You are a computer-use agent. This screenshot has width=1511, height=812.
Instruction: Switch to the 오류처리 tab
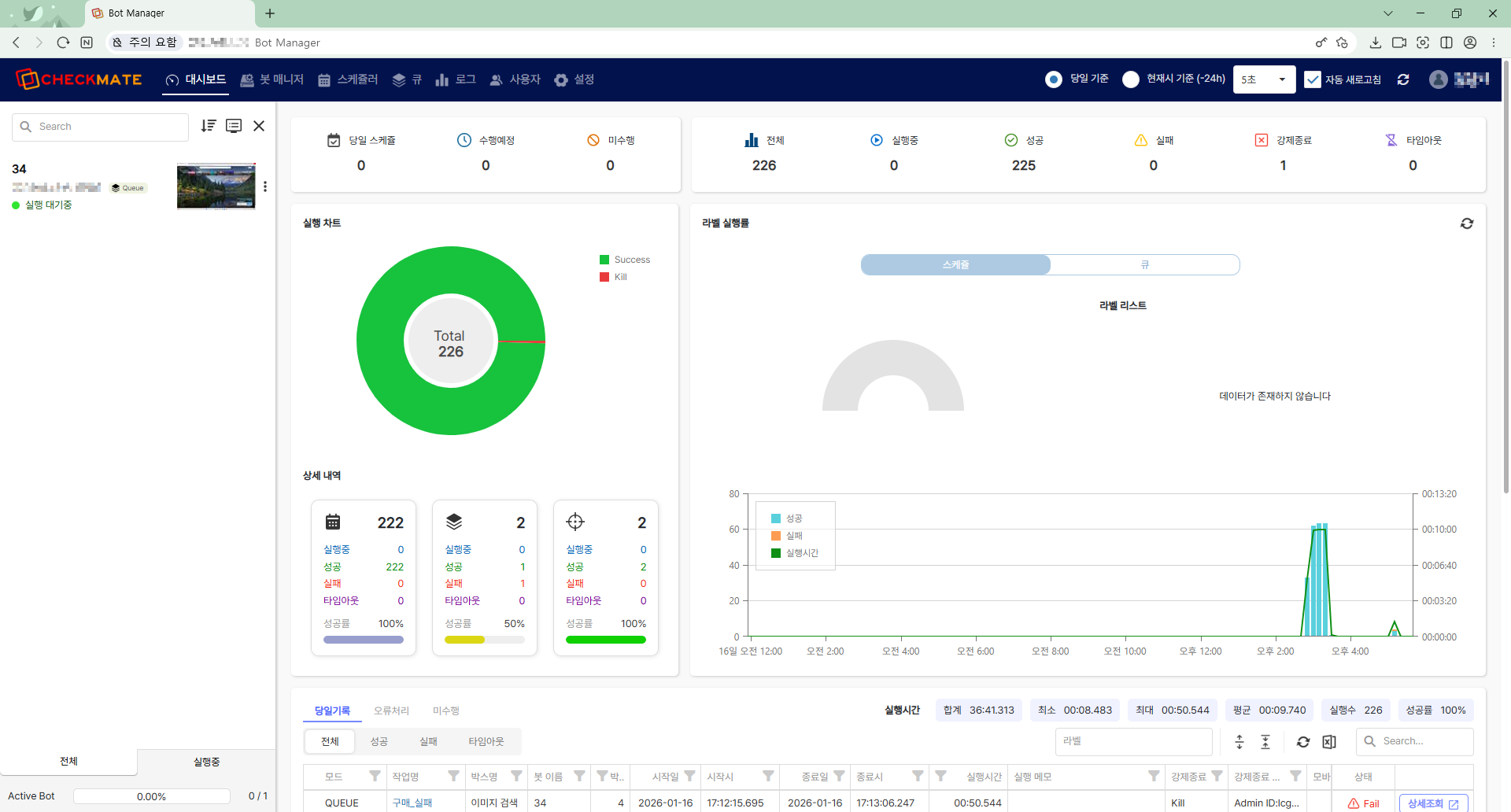(391, 710)
